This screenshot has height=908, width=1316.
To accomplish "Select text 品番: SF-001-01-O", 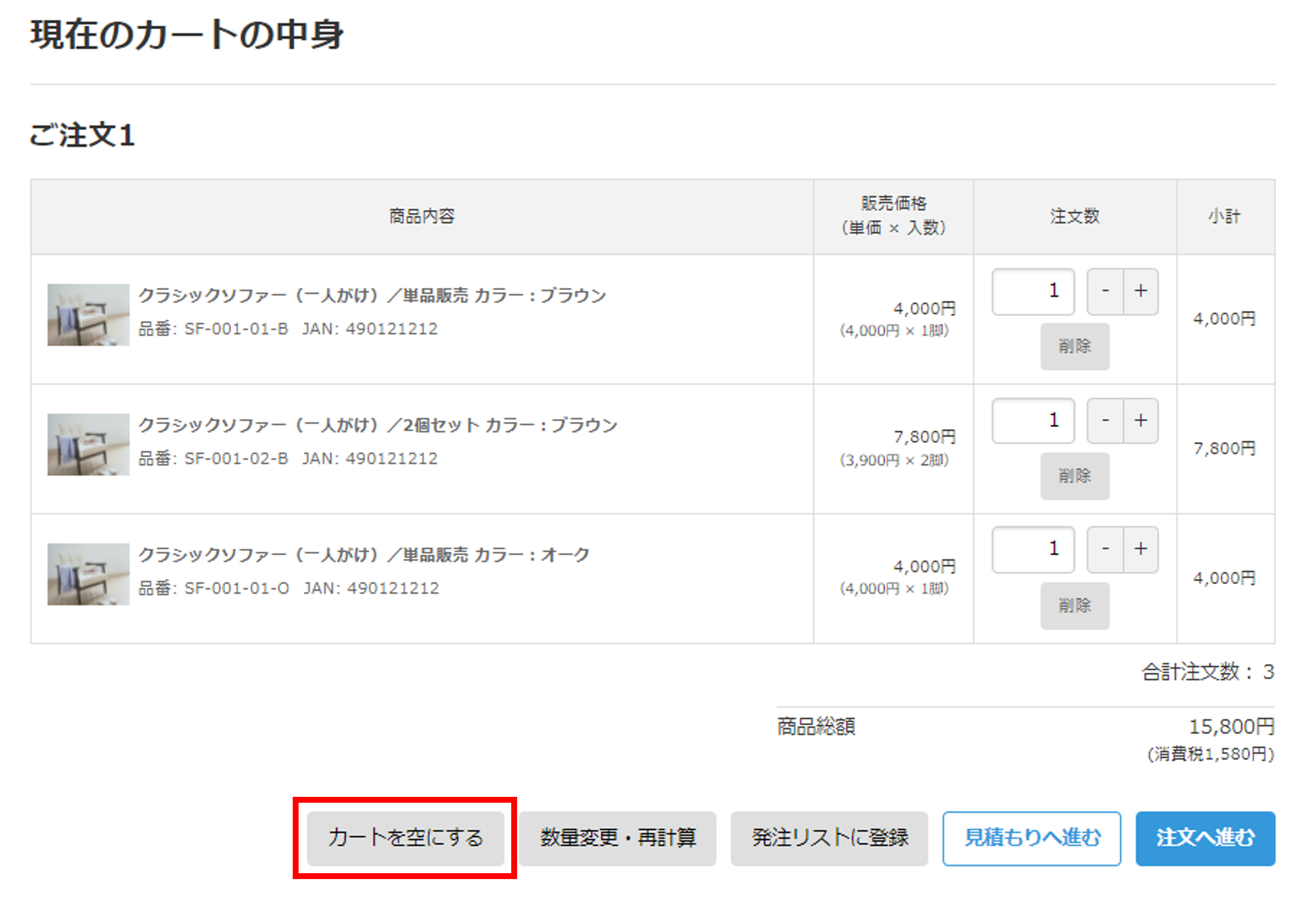I will pyautogui.click(x=214, y=588).
